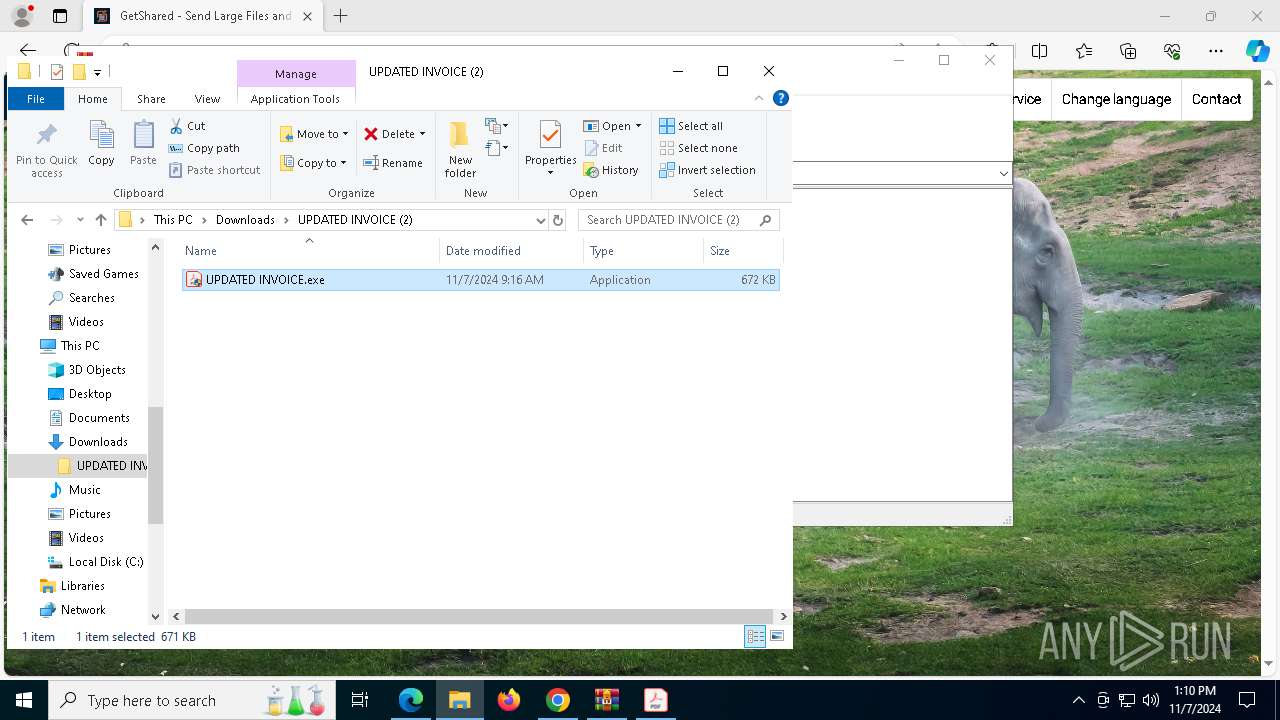The width and height of the screenshot is (1280, 720).
Task: Click the UPDATED INVOICE.exe file icon
Action: (194, 280)
